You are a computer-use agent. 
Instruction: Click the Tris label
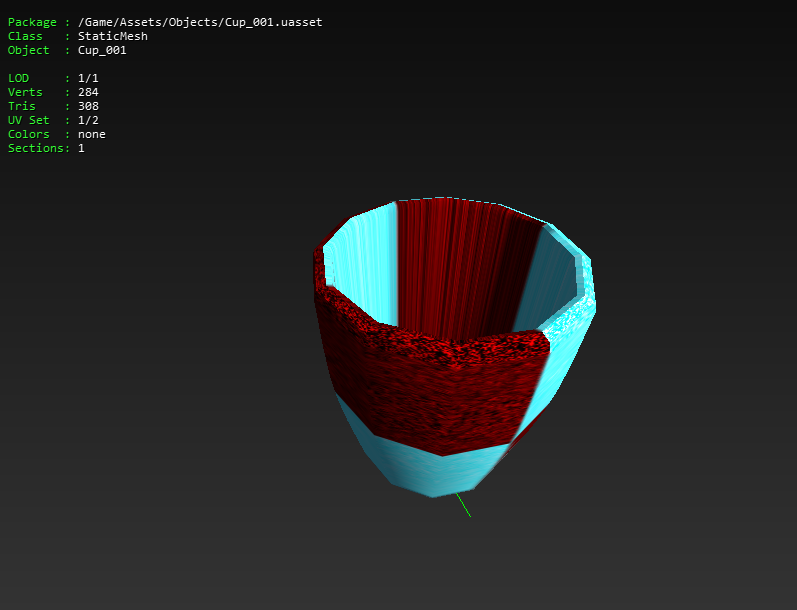coord(21,106)
